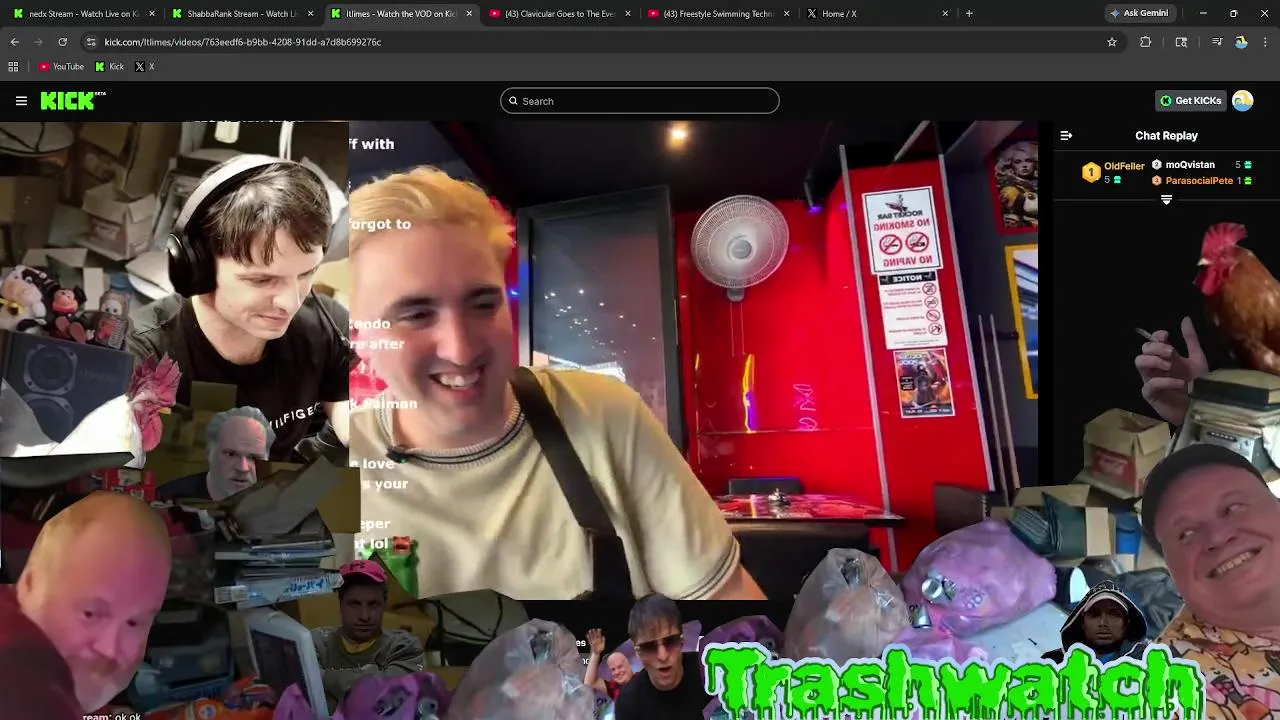Open OldFeller's leaderboard profile
1280x720 pixels.
coord(1124,166)
